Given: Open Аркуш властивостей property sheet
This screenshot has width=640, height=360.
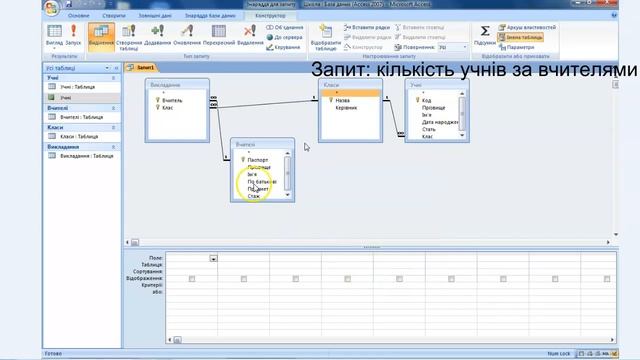Looking at the screenshot, I should coord(527,27).
